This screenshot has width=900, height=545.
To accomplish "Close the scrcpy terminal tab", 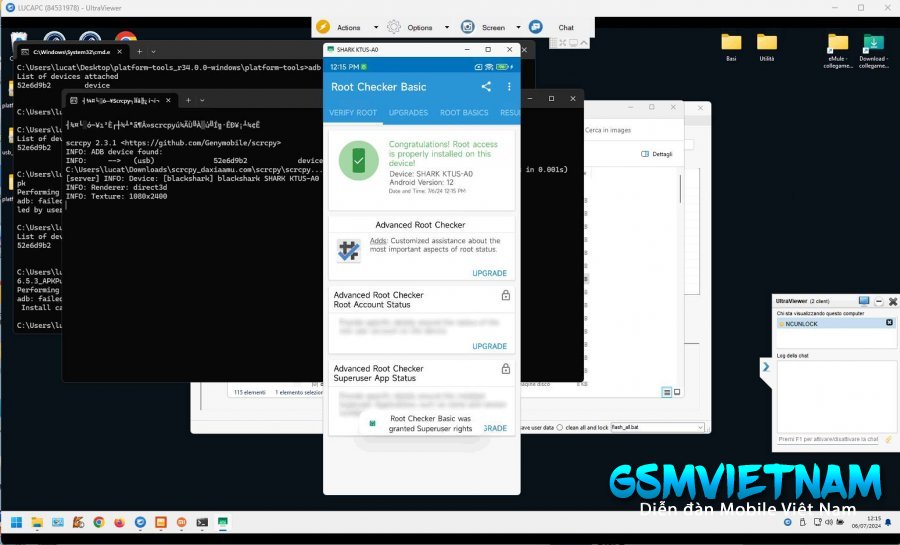I will [168, 100].
